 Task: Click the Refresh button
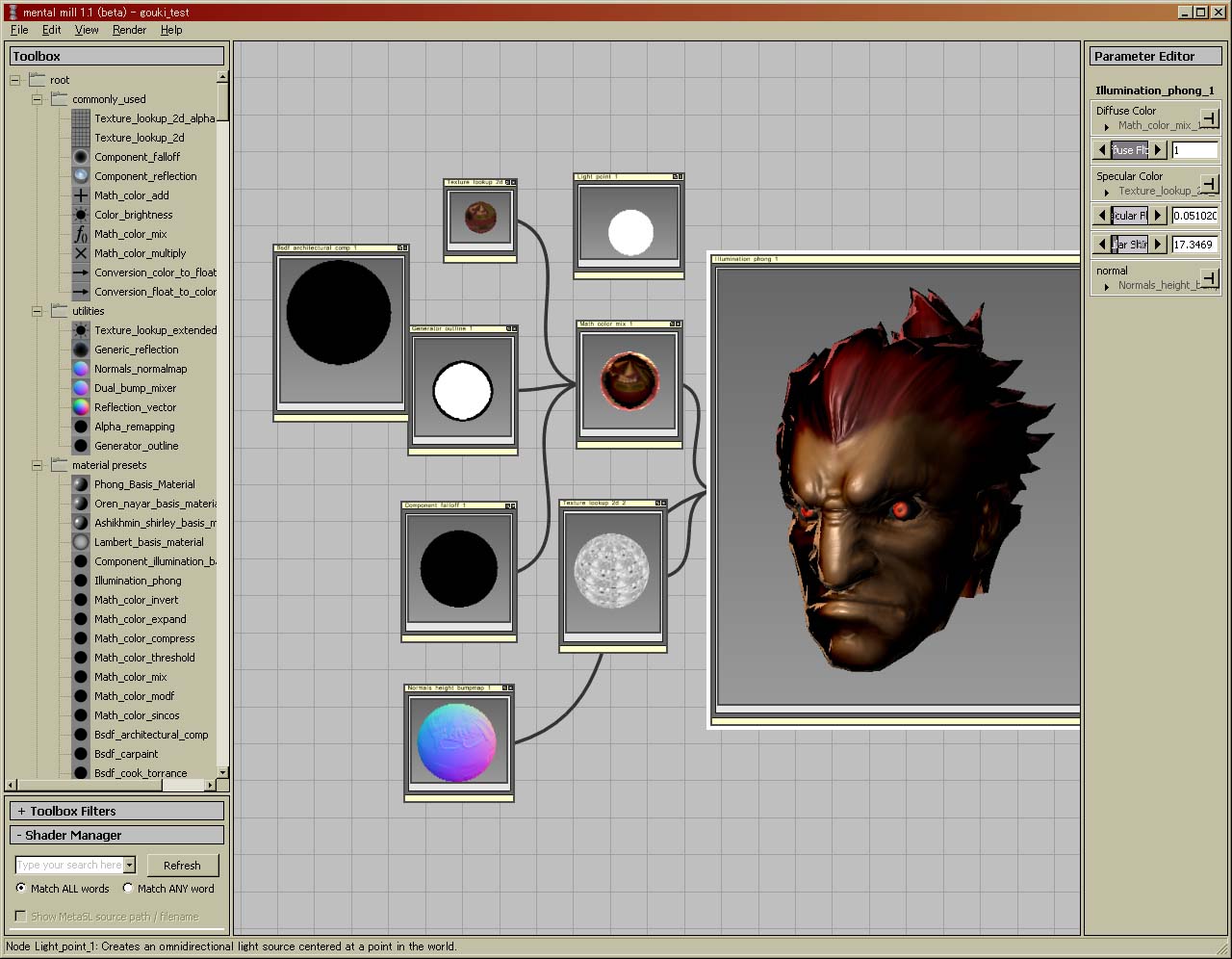coord(182,865)
